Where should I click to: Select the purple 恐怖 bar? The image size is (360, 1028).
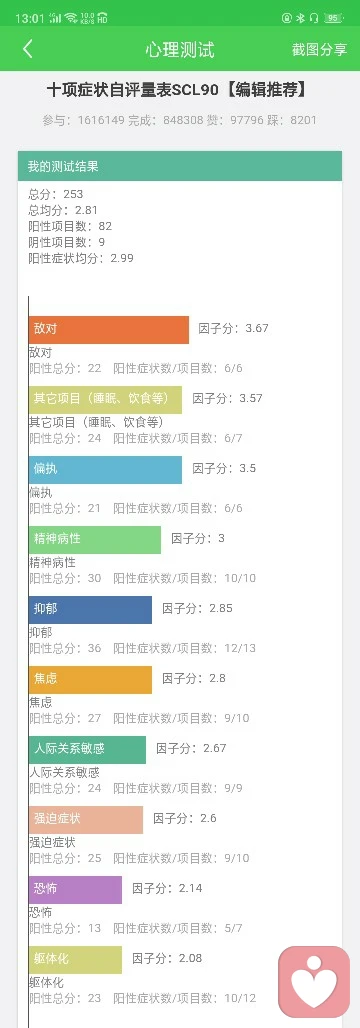[x=75, y=890]
